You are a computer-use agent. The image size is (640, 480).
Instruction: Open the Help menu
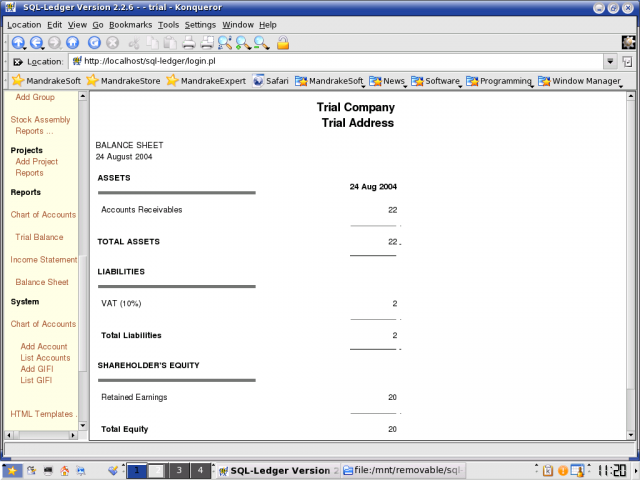(268, 25)
